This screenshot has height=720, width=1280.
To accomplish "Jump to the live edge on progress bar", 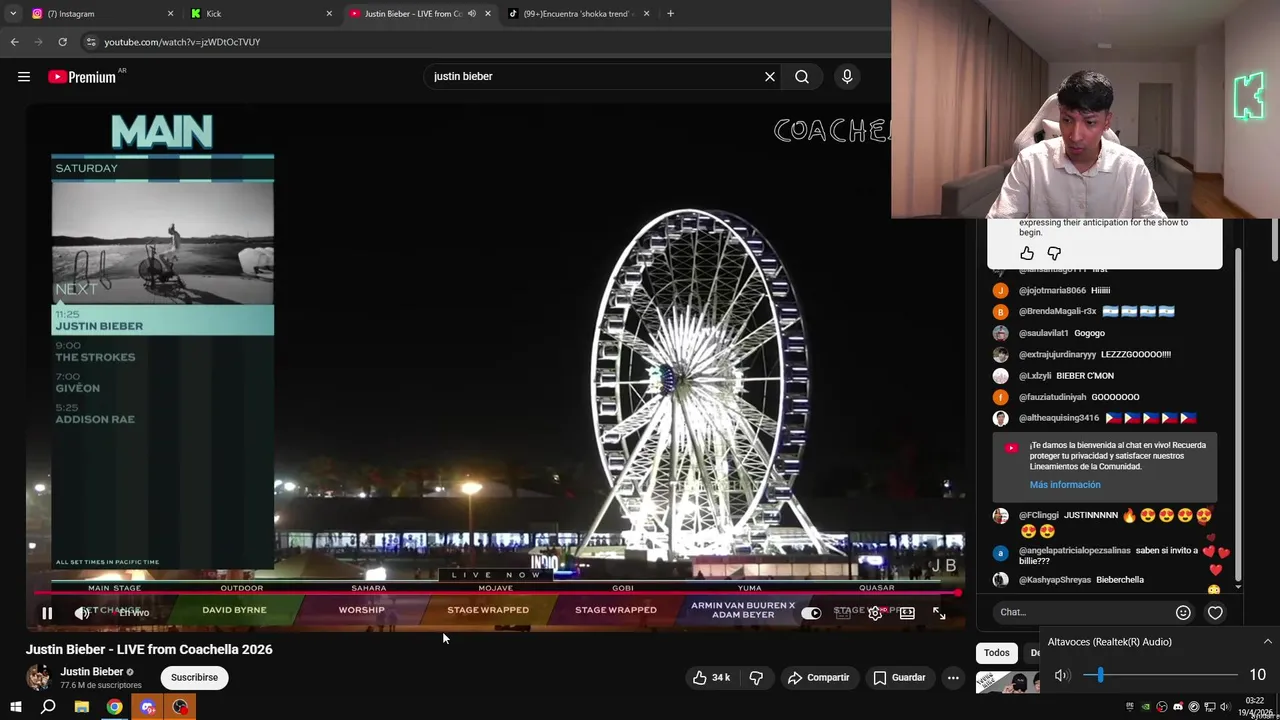I will (x=957, y=593).
